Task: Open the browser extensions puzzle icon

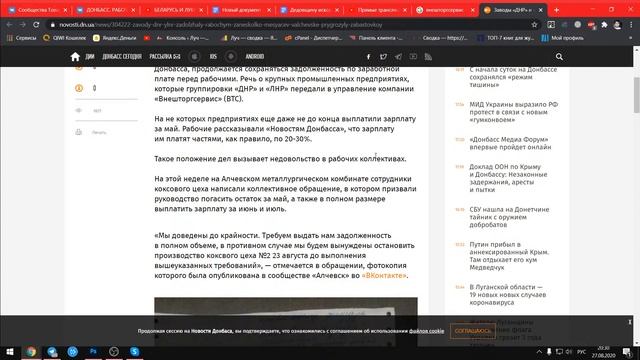Action: tap(604, 25)
